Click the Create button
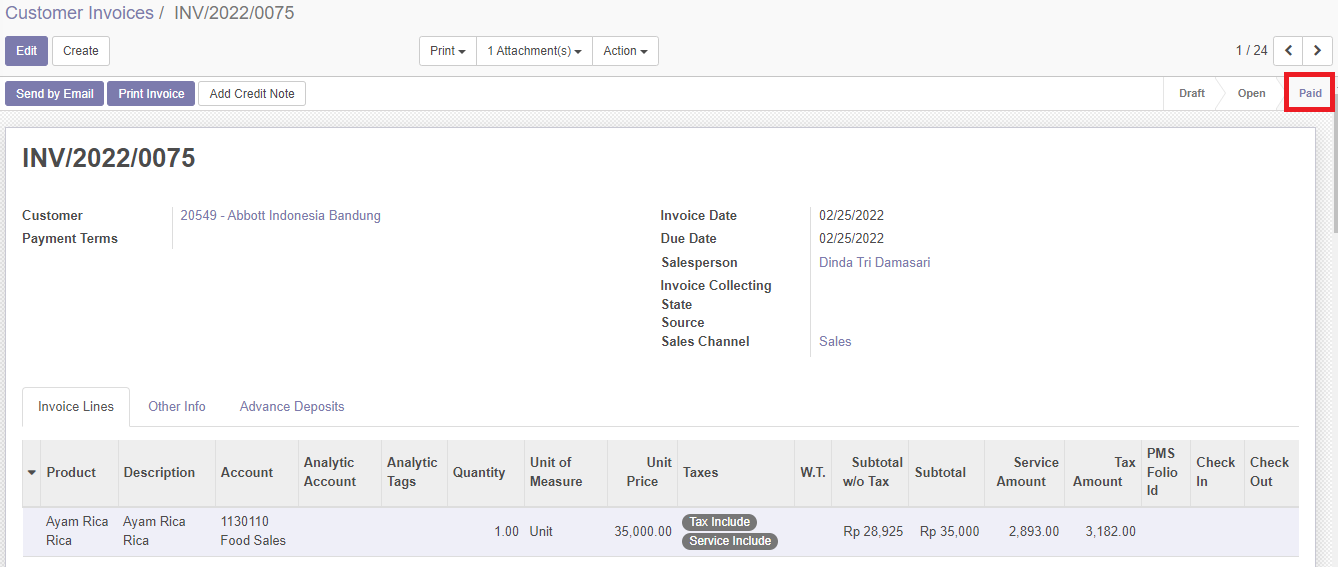The height and width of the screenshot is (567, 1338). 81,51
